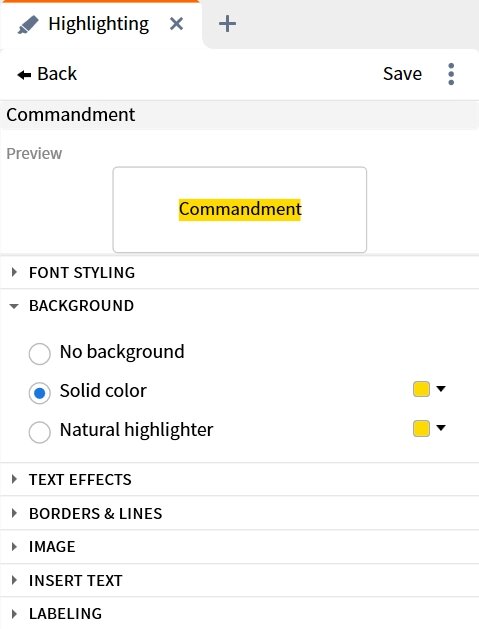Select the Solid color radio button
This screenshot has width=479, height=629.
[40, 393]
